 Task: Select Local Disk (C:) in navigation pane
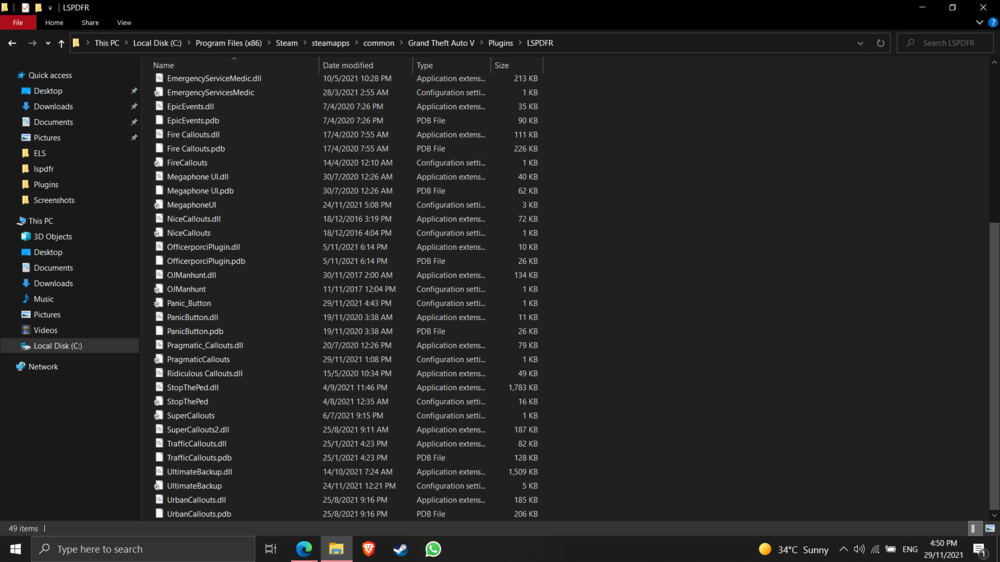57,346
